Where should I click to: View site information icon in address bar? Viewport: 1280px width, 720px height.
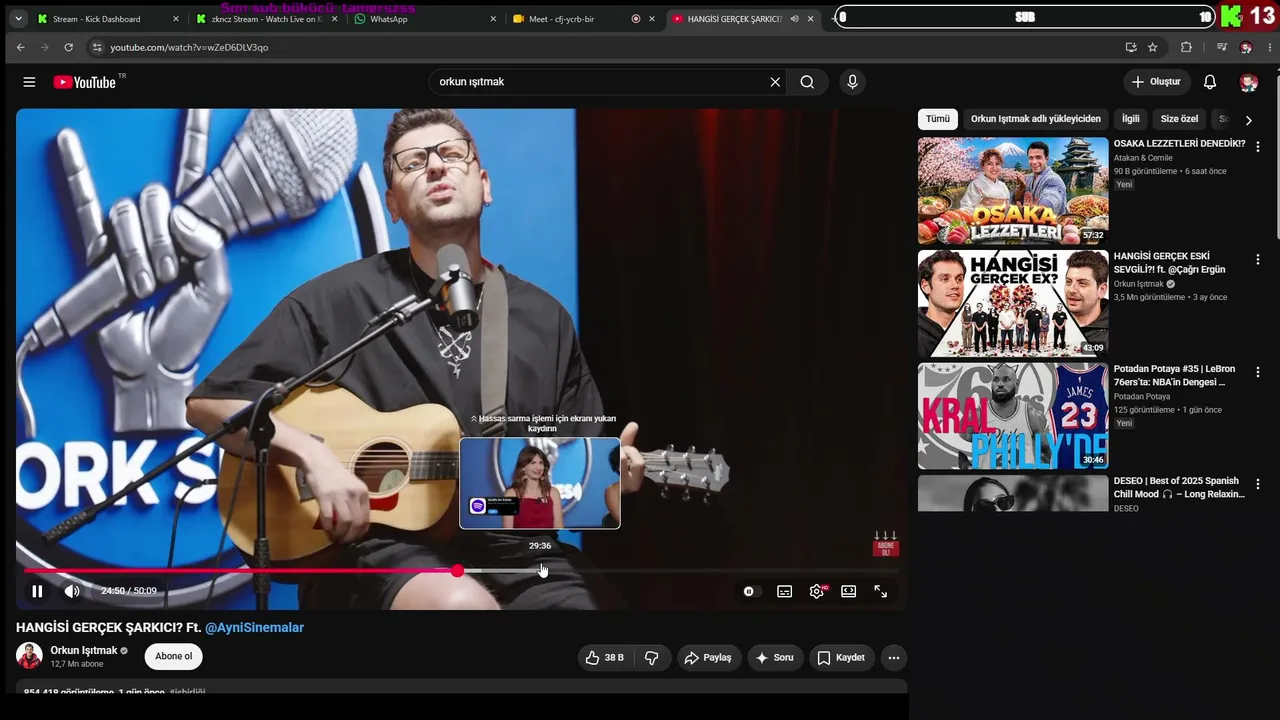coord(97,47)
